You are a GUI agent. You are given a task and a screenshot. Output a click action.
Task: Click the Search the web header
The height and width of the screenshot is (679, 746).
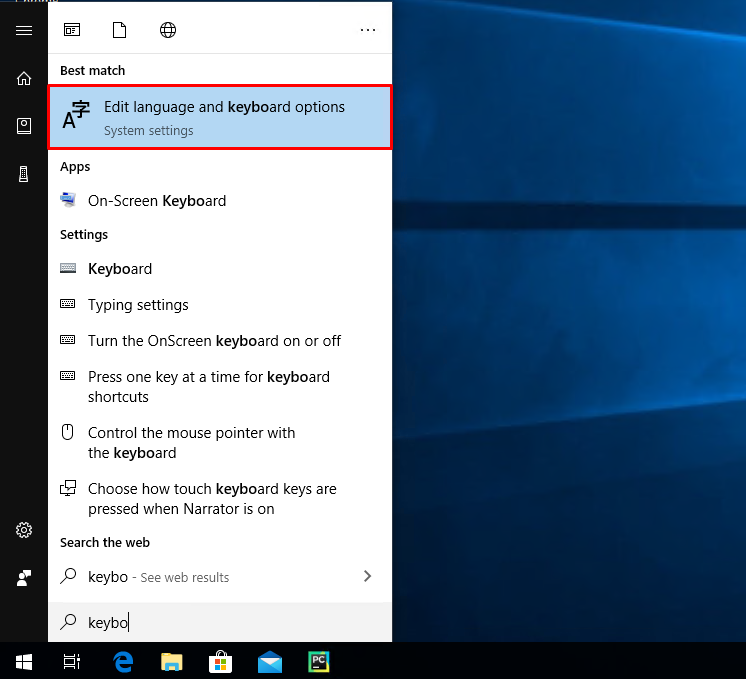105,542
